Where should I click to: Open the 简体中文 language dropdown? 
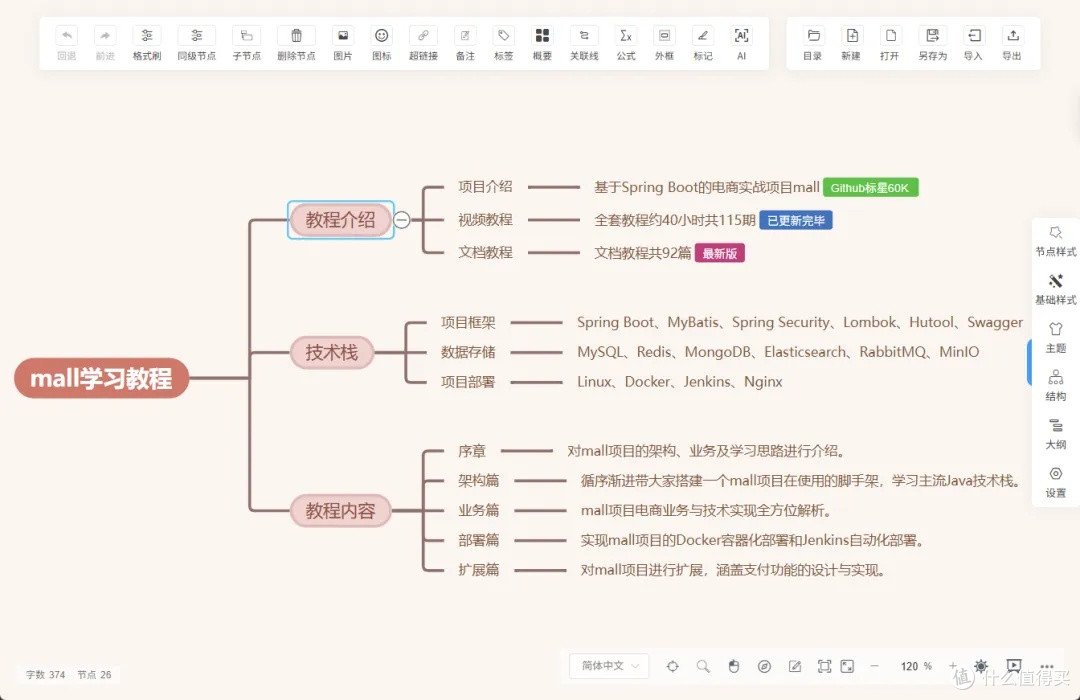click(609, 666)
